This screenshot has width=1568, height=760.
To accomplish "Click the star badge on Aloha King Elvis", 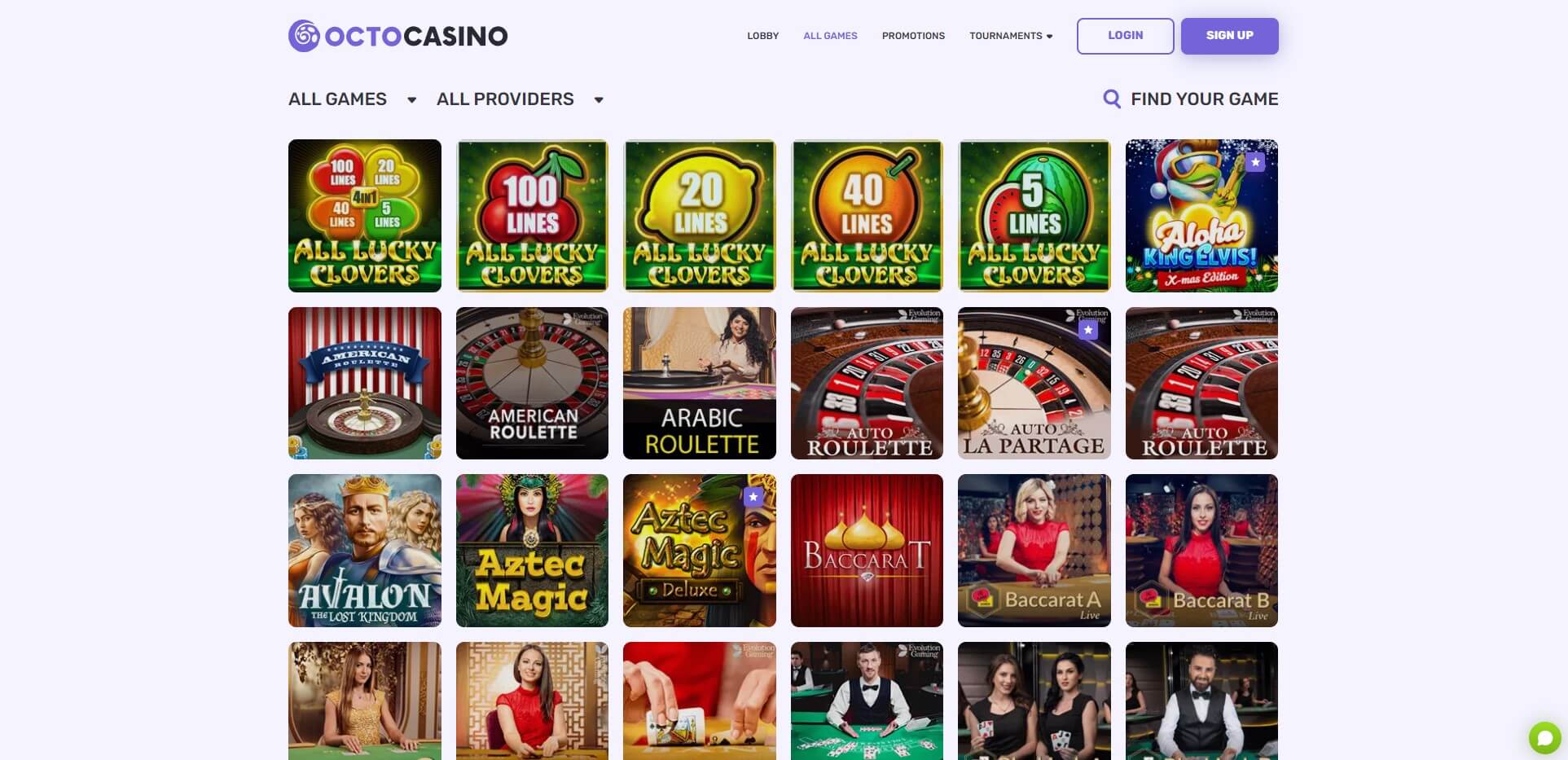I will click(1255, 162).
